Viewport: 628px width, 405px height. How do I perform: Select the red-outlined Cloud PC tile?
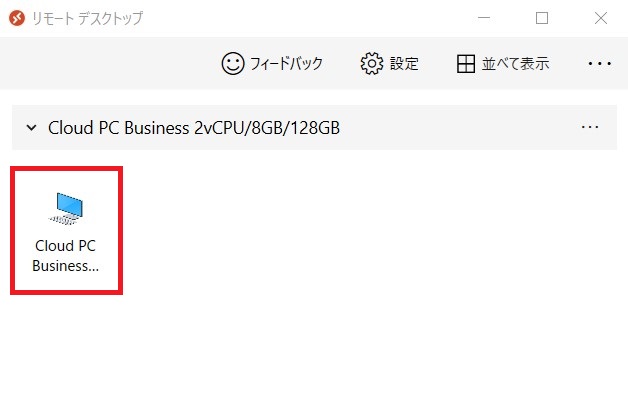click(66, 230)
